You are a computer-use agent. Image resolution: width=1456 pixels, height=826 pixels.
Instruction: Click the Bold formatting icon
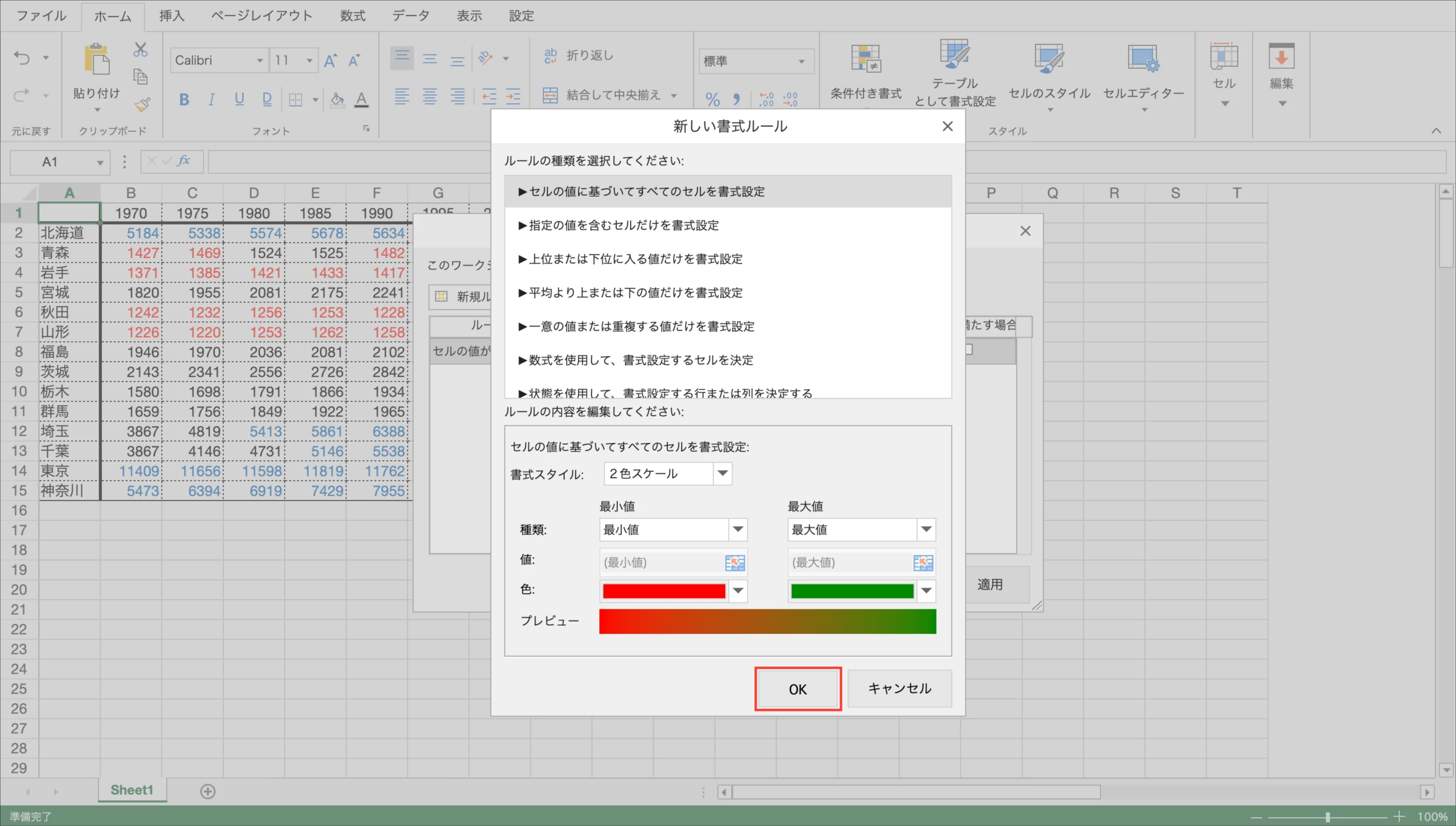[x=184, y=100]
